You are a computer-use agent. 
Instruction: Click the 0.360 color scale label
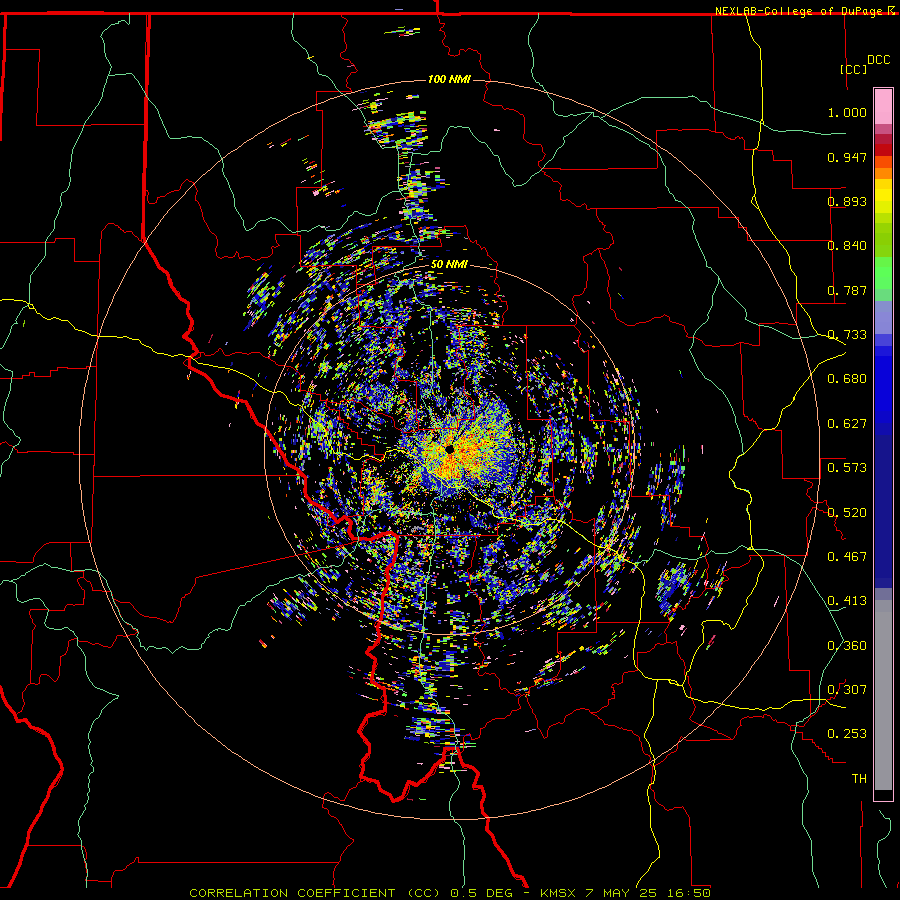[847, 646]
